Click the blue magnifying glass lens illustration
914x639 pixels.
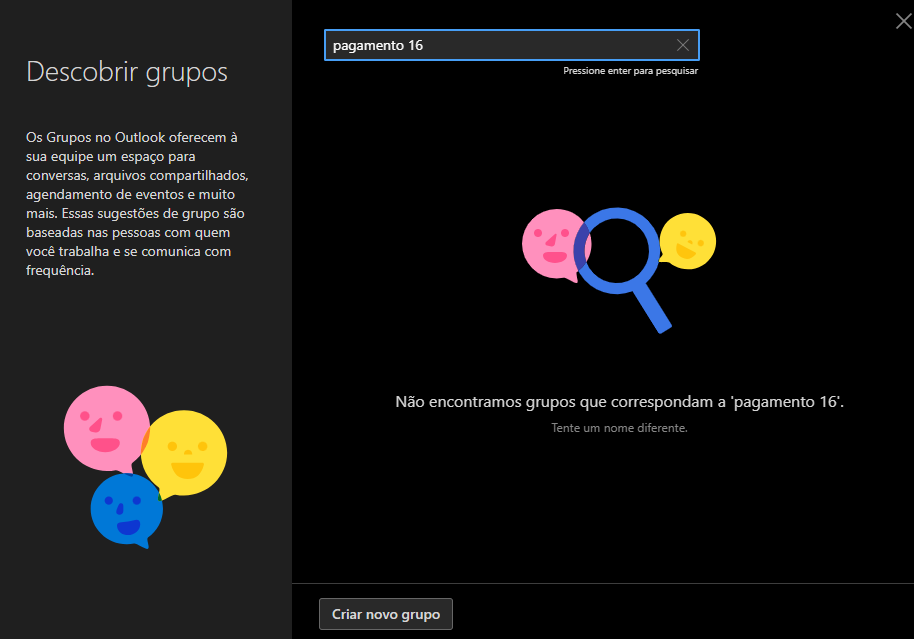click(616, 250)
